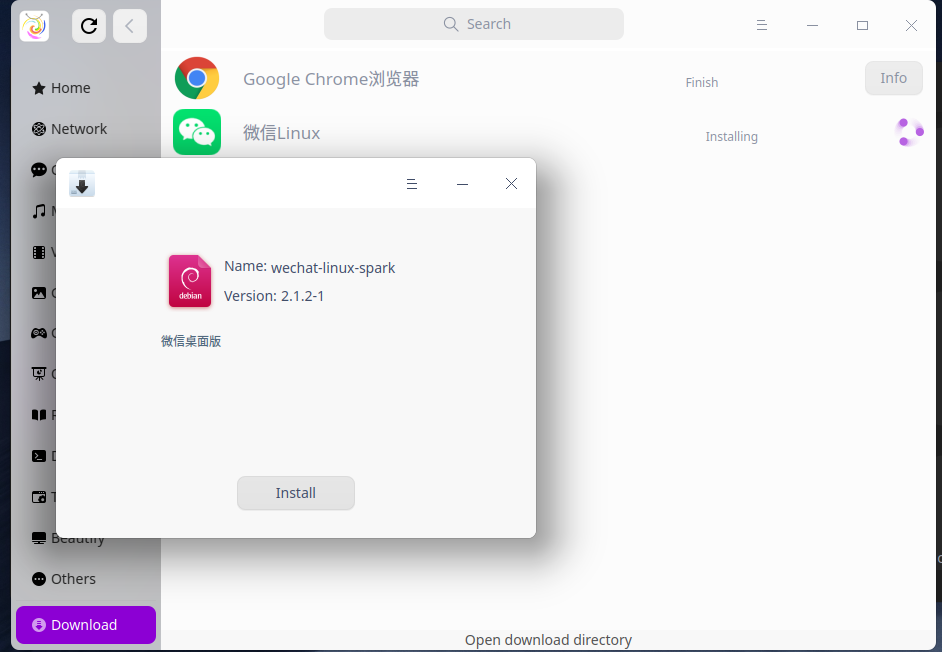Image resolution: width=942 pixels, height=652 pixels.
Task: Select the monitor Beautify category icon
Action: [39, 538]
